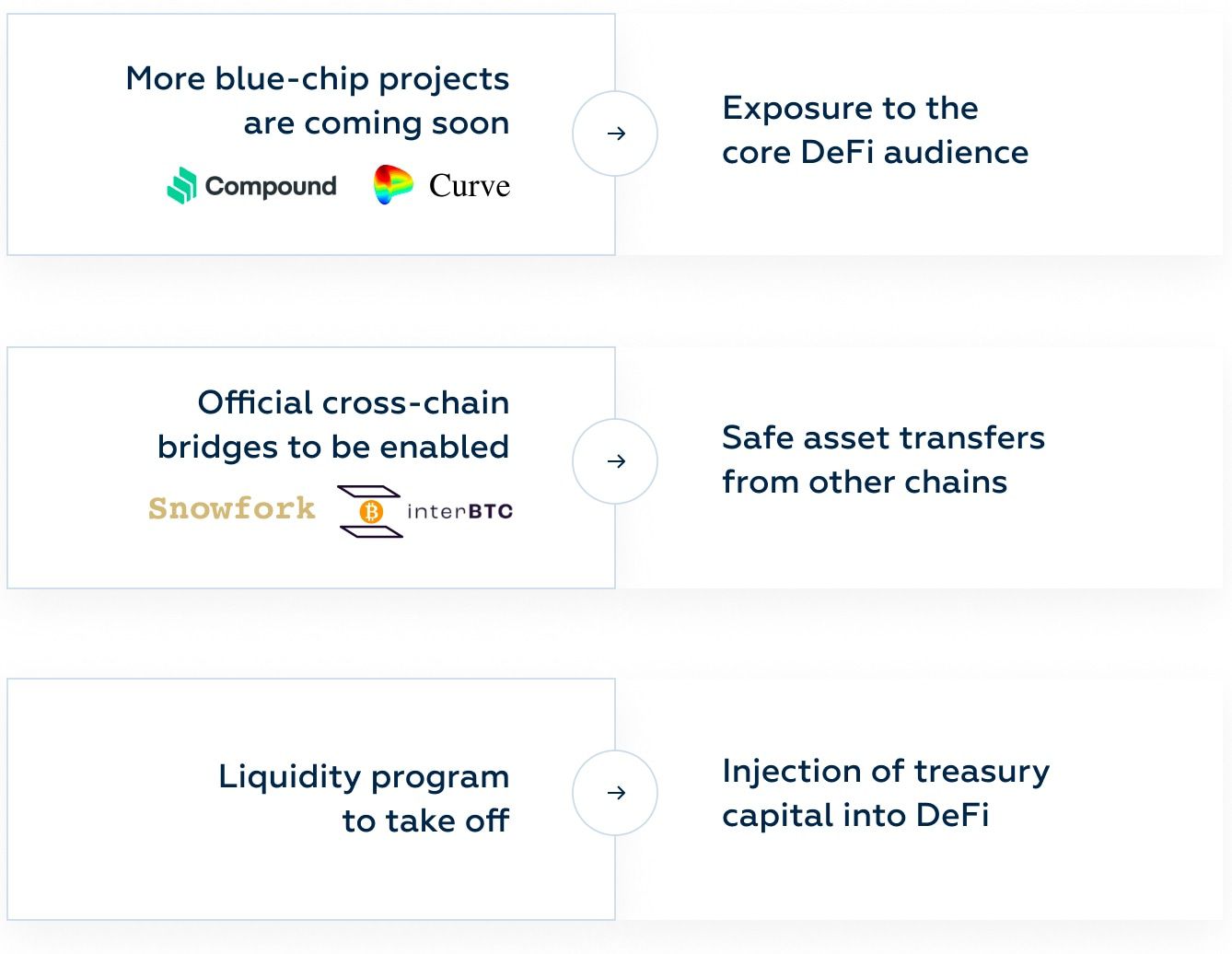Click the arrow beside the blue-chip projects card
1232x954 pixels.
click(x=615, y=134)
